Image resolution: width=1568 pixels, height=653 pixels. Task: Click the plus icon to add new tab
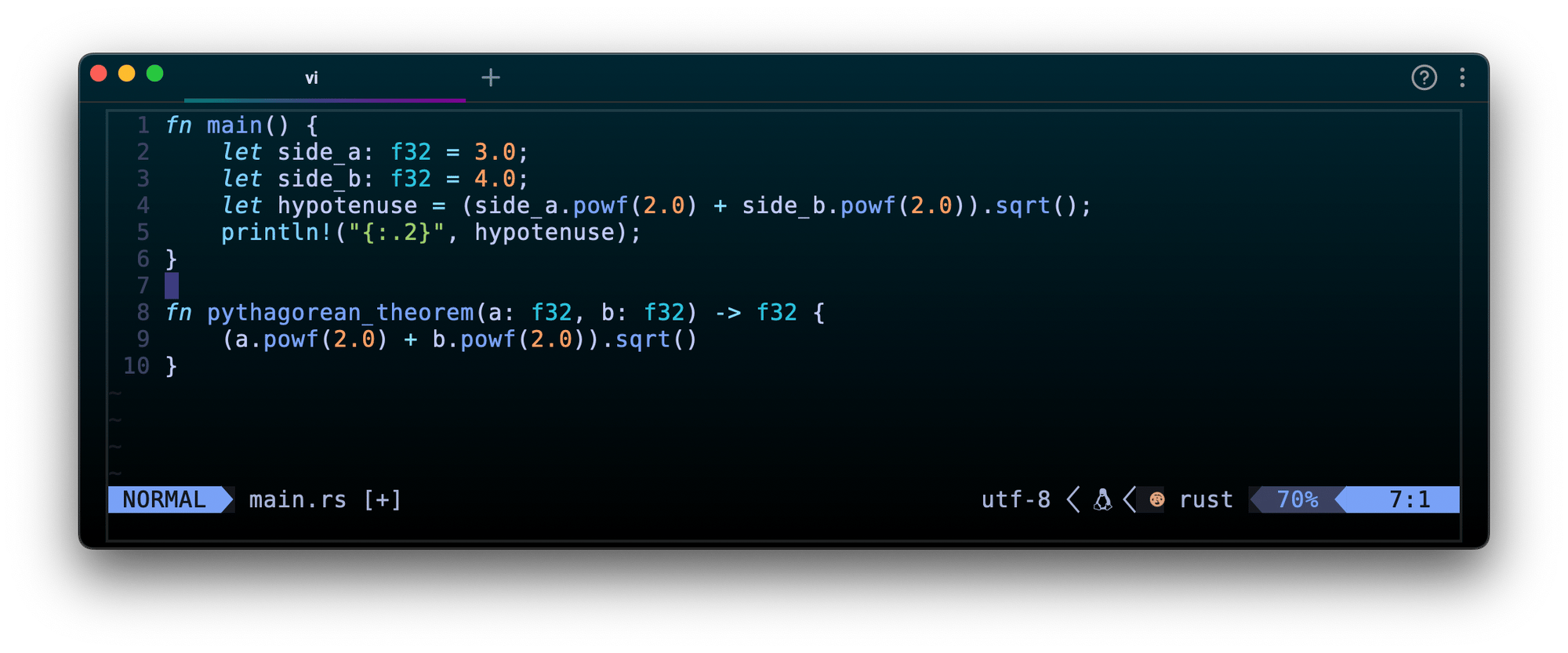pos(491,78)
